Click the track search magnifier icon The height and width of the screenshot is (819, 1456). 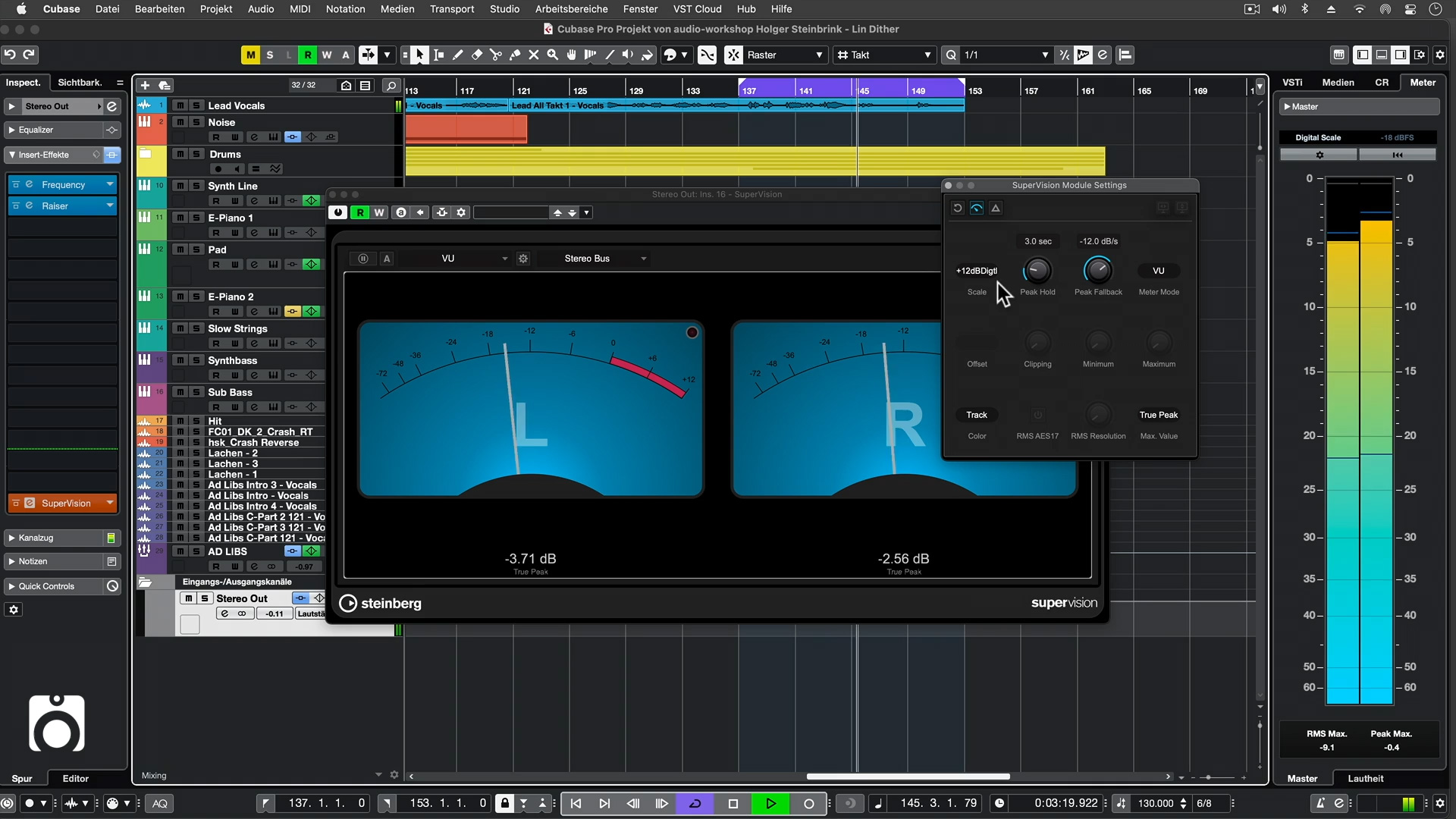coord(391,86)
